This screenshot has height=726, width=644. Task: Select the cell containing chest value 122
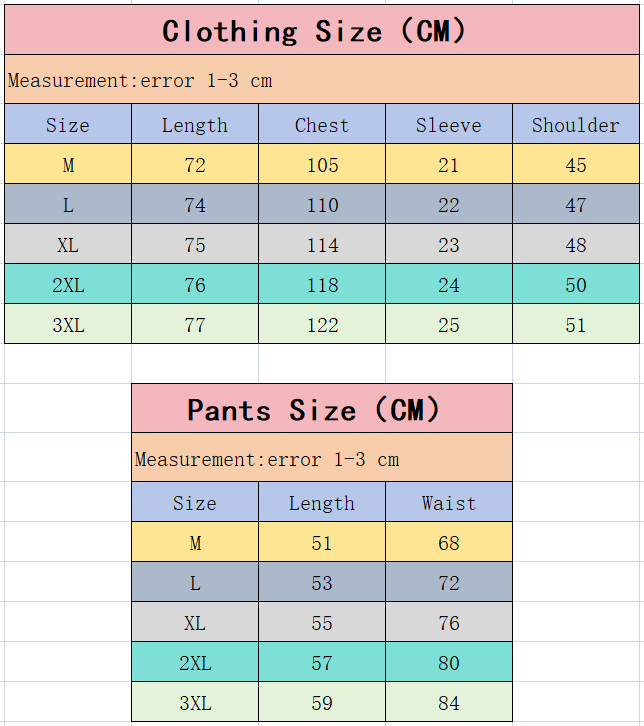tap(322, 325)
